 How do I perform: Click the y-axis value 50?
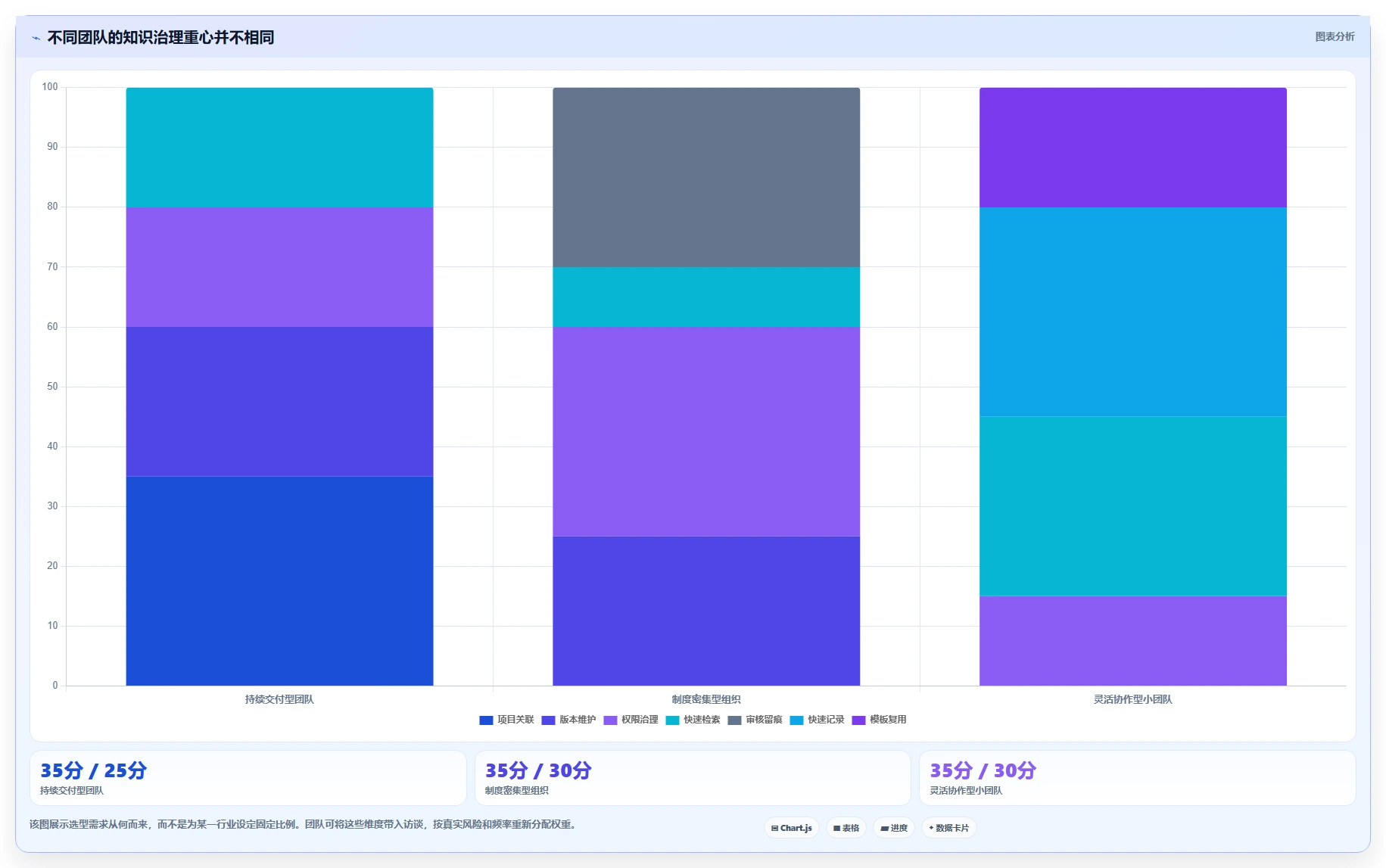coord(52,387)
